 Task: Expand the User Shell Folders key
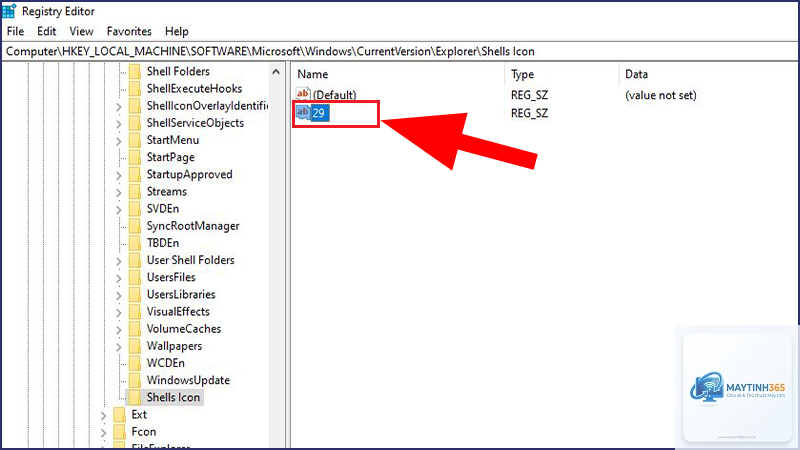(x=118, y=261)
